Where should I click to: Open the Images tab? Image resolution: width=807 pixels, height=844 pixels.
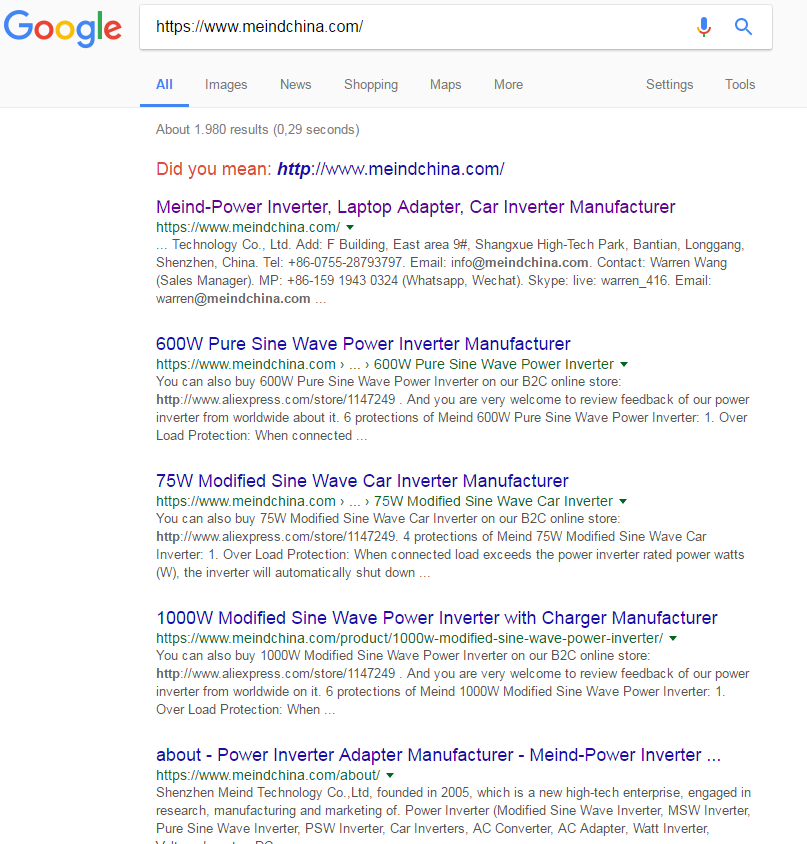click(226, 85)
